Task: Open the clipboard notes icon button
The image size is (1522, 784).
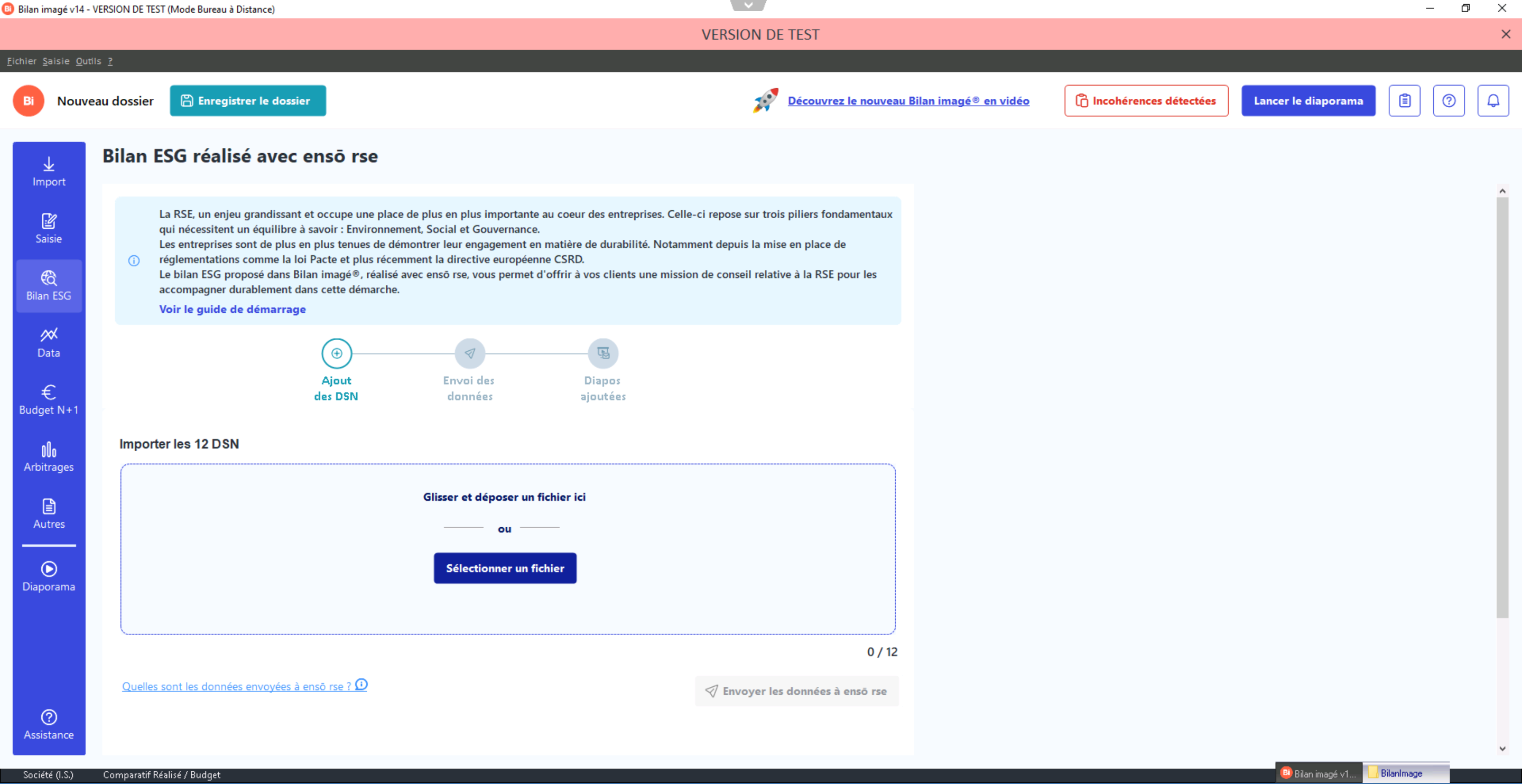Action: point(1405,101)
